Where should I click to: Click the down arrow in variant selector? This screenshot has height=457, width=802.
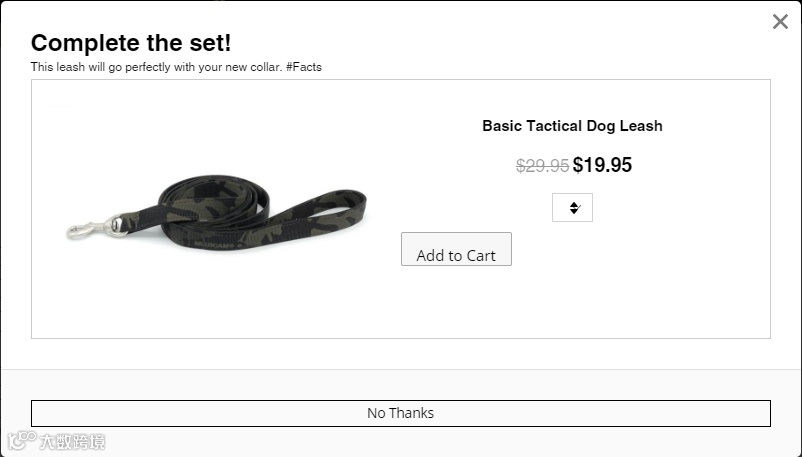pos(574,211)
